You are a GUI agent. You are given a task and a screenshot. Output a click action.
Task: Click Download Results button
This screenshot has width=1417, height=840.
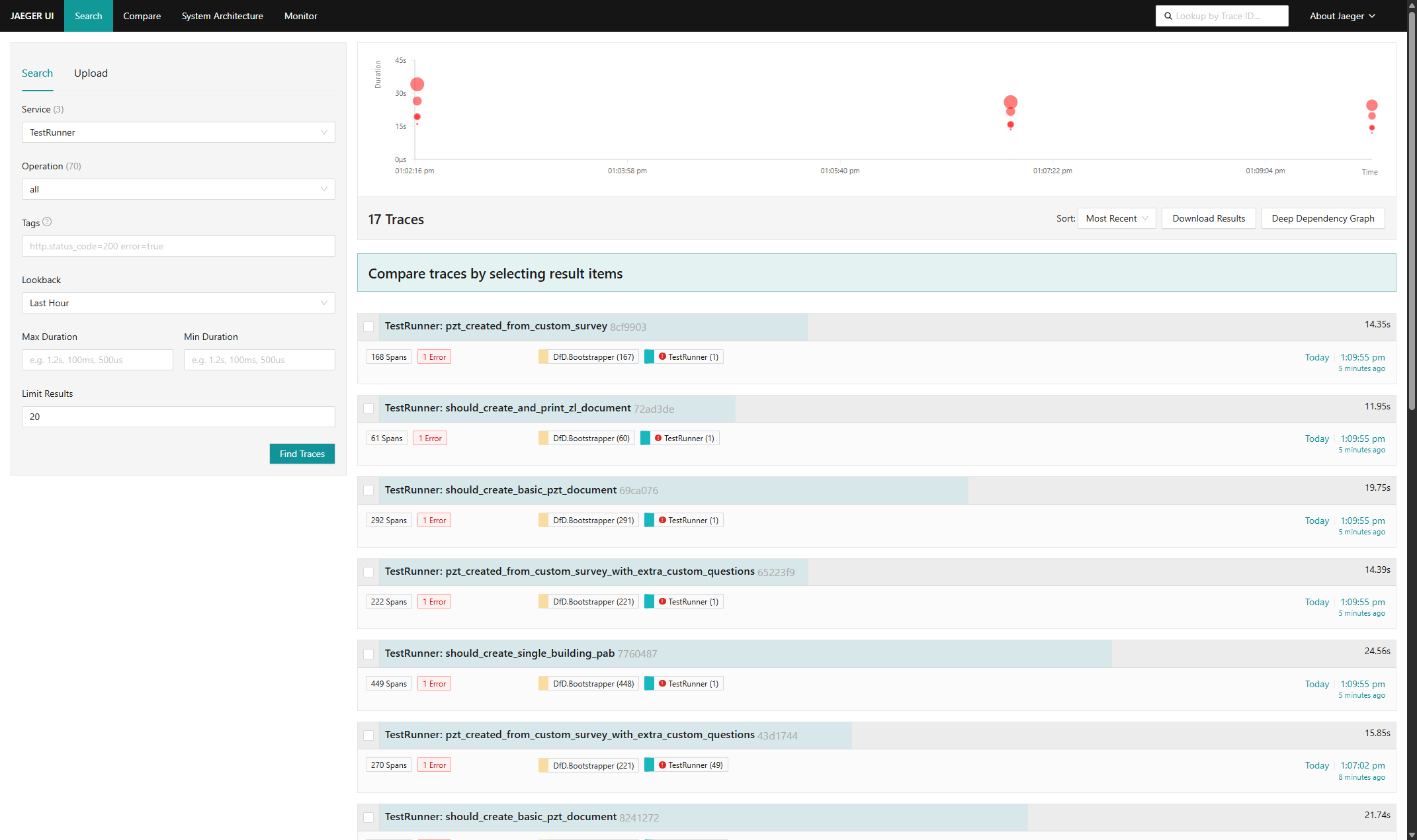[x=1209, y=218]
